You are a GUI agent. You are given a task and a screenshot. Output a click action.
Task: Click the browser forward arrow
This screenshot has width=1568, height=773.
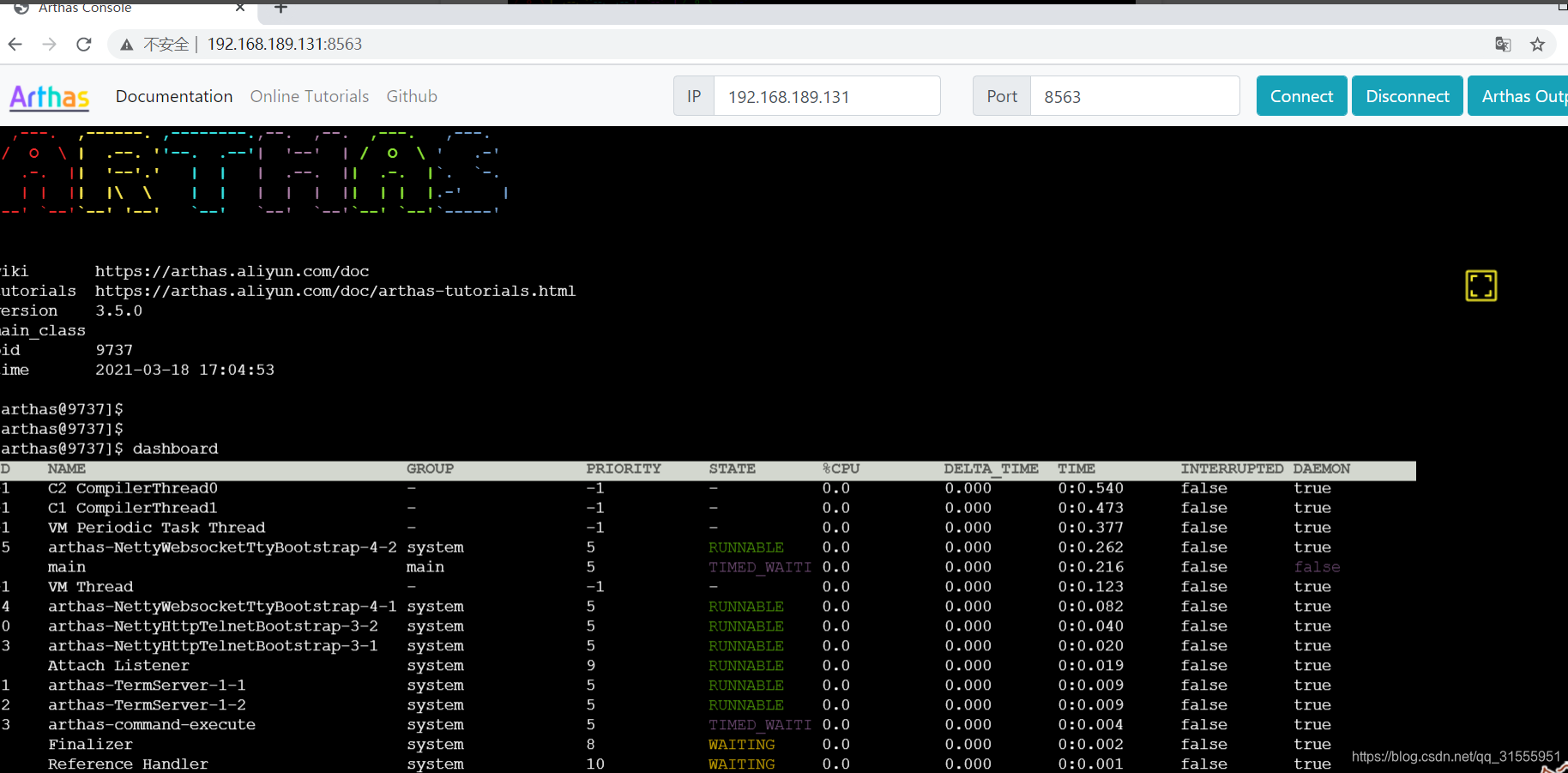pyautogui.click(x=50, y=44)
